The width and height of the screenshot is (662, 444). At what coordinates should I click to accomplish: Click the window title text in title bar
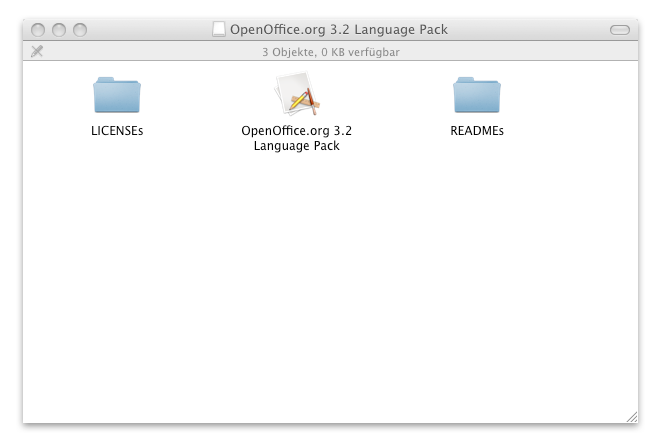pos(339,29)
